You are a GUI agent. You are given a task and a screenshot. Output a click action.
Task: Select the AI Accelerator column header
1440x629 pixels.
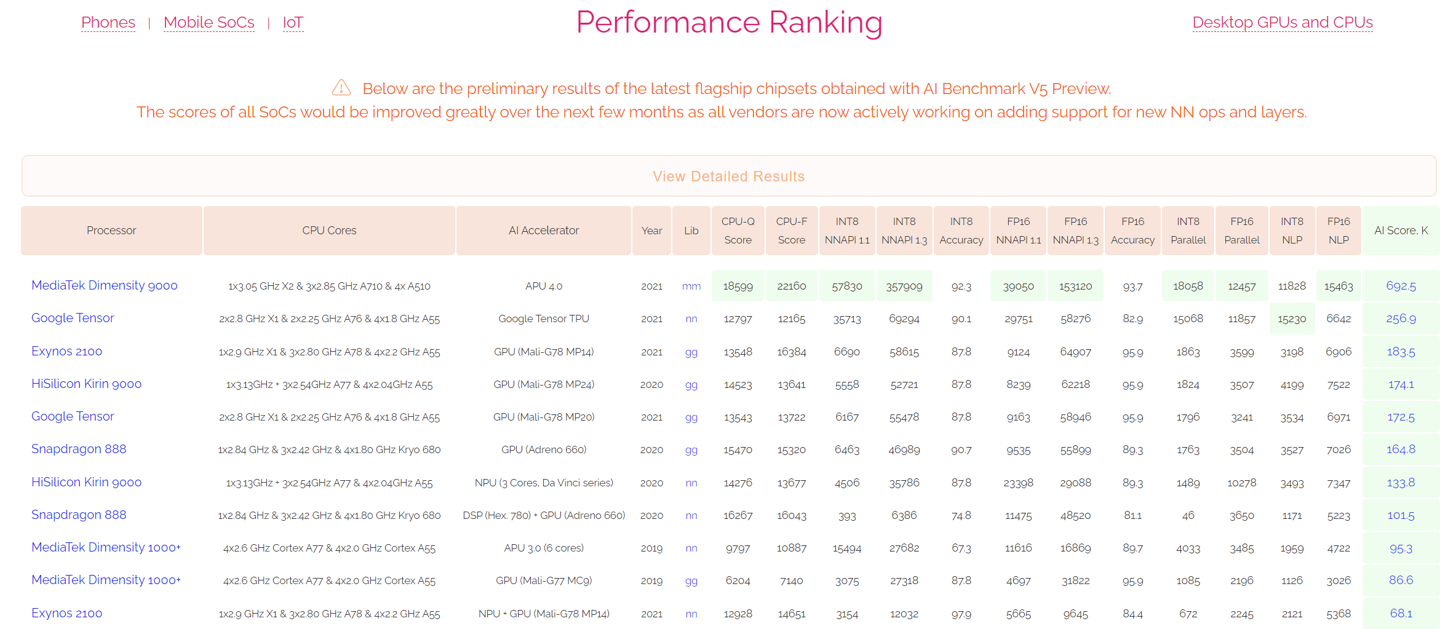click(x=543, y=231)
